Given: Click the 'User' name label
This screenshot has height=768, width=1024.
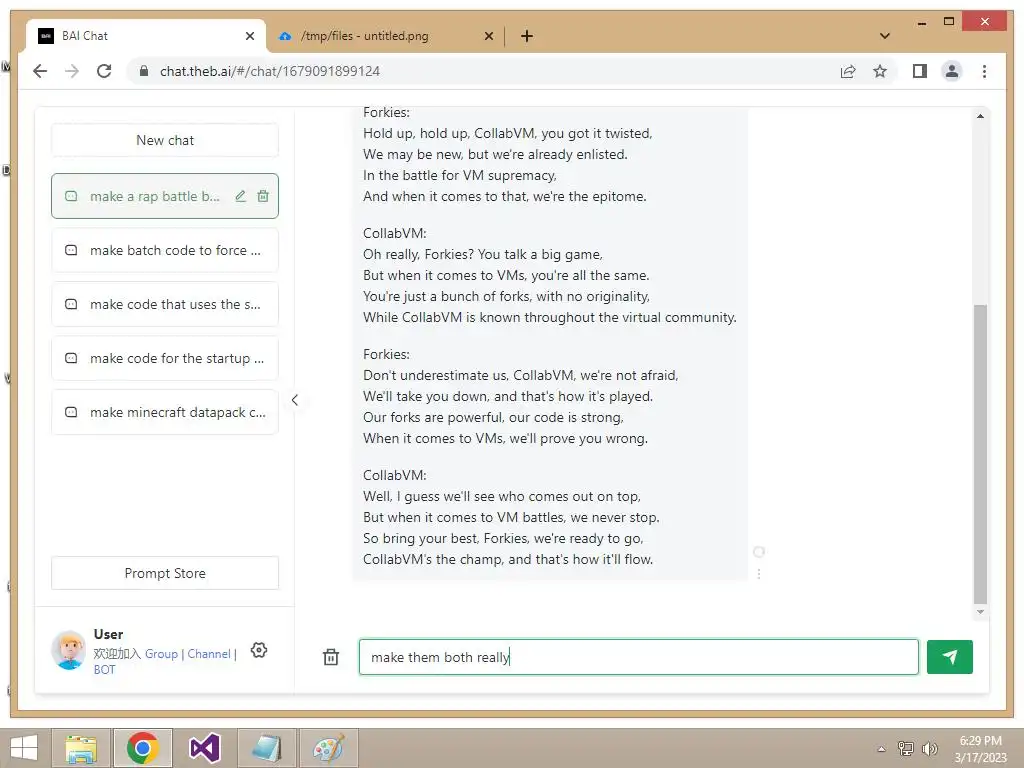Looking at the screenshot, I should pos(108,634).
